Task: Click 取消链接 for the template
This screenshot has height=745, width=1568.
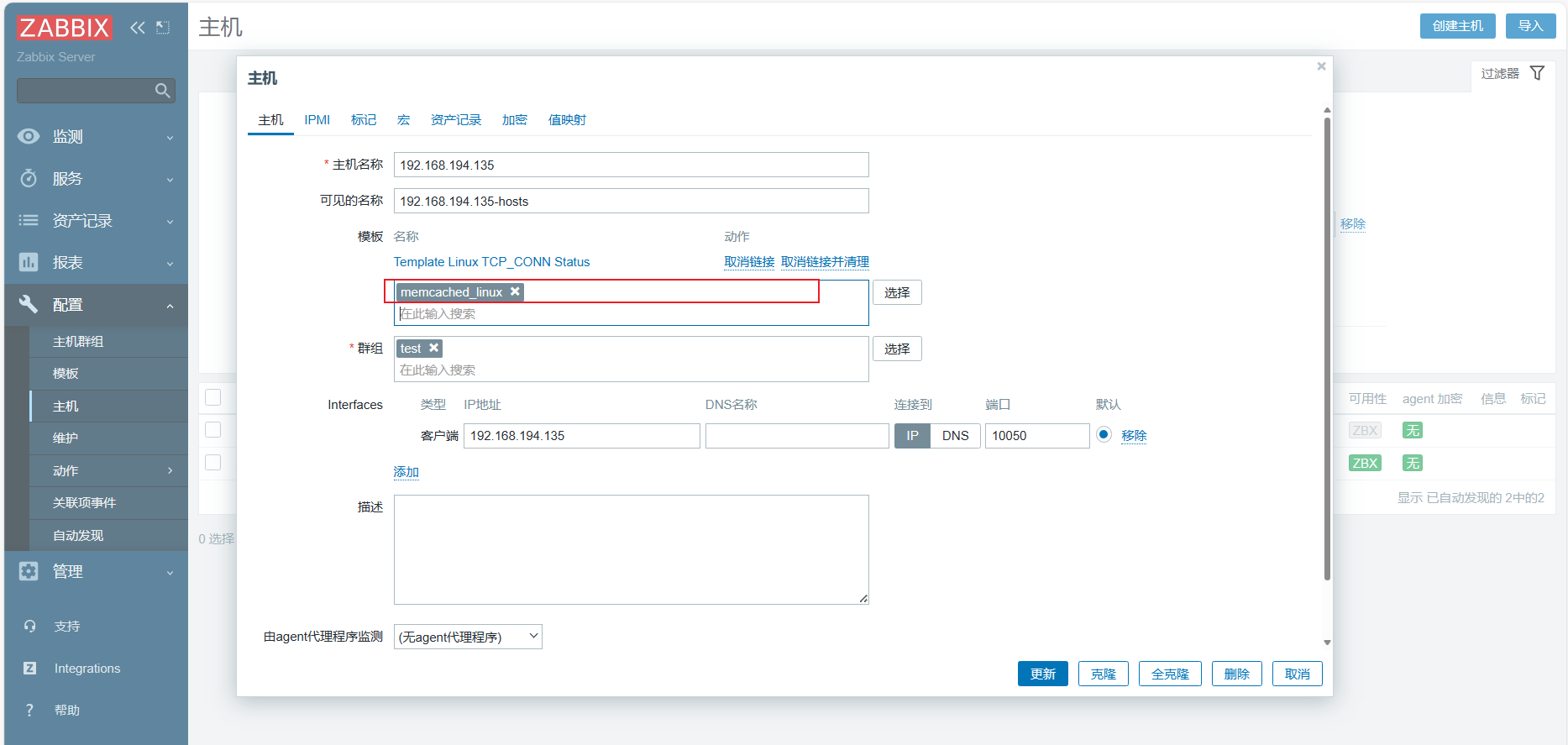Action: coord(749,262)
